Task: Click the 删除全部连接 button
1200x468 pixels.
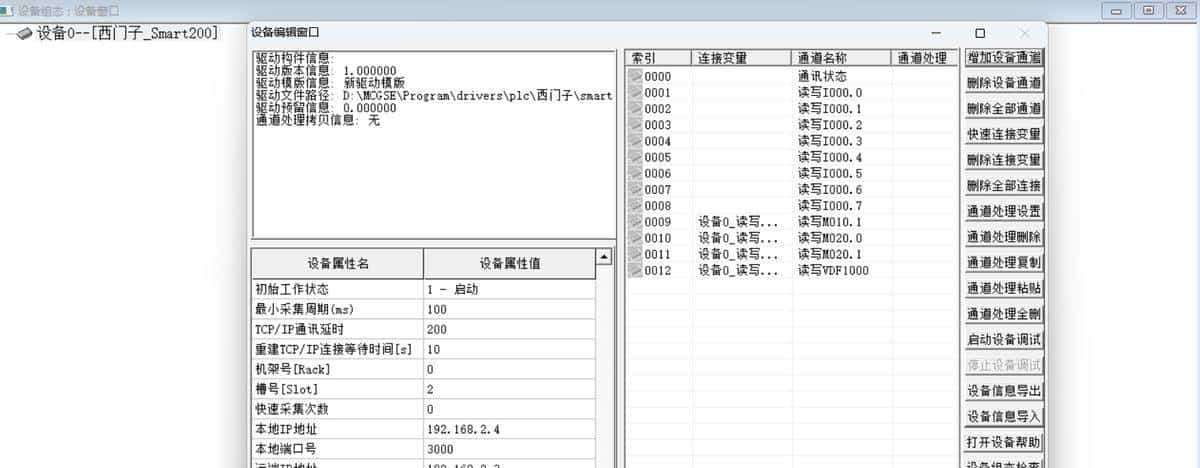Action: tap(1004, 186)
